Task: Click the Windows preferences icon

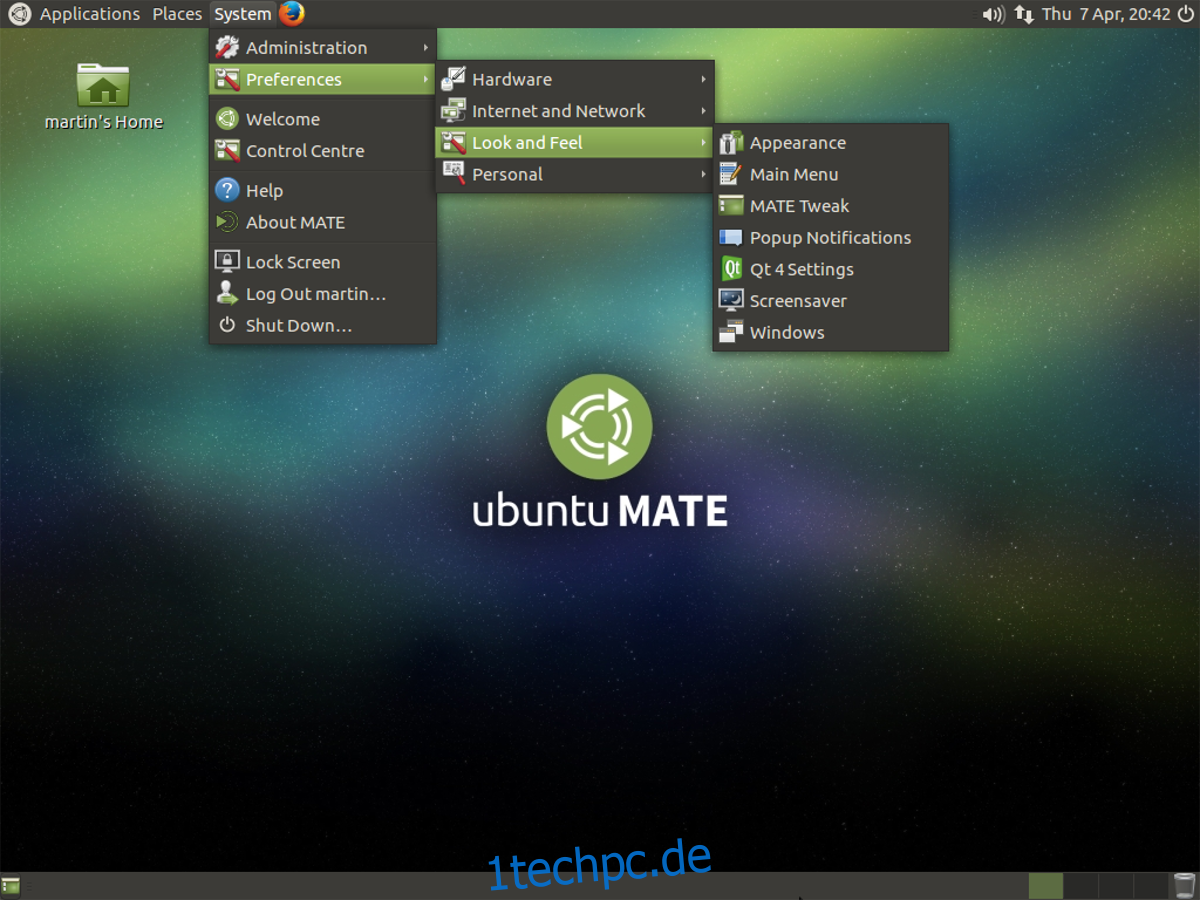Action: (x=732, y=332)
